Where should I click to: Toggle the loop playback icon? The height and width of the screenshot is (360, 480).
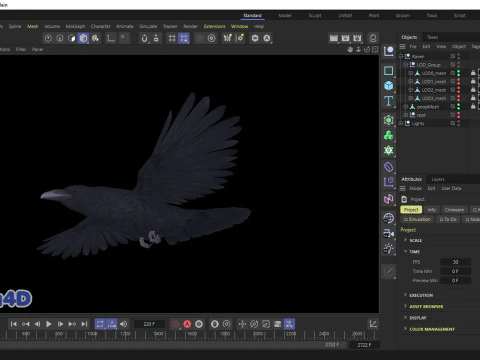(100, 324)
